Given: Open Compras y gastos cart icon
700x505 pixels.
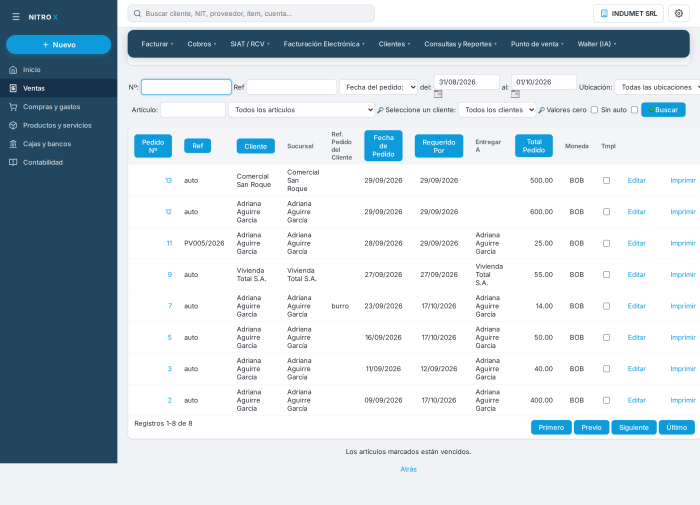Looking at the screenshot, I should pos(13,107).
